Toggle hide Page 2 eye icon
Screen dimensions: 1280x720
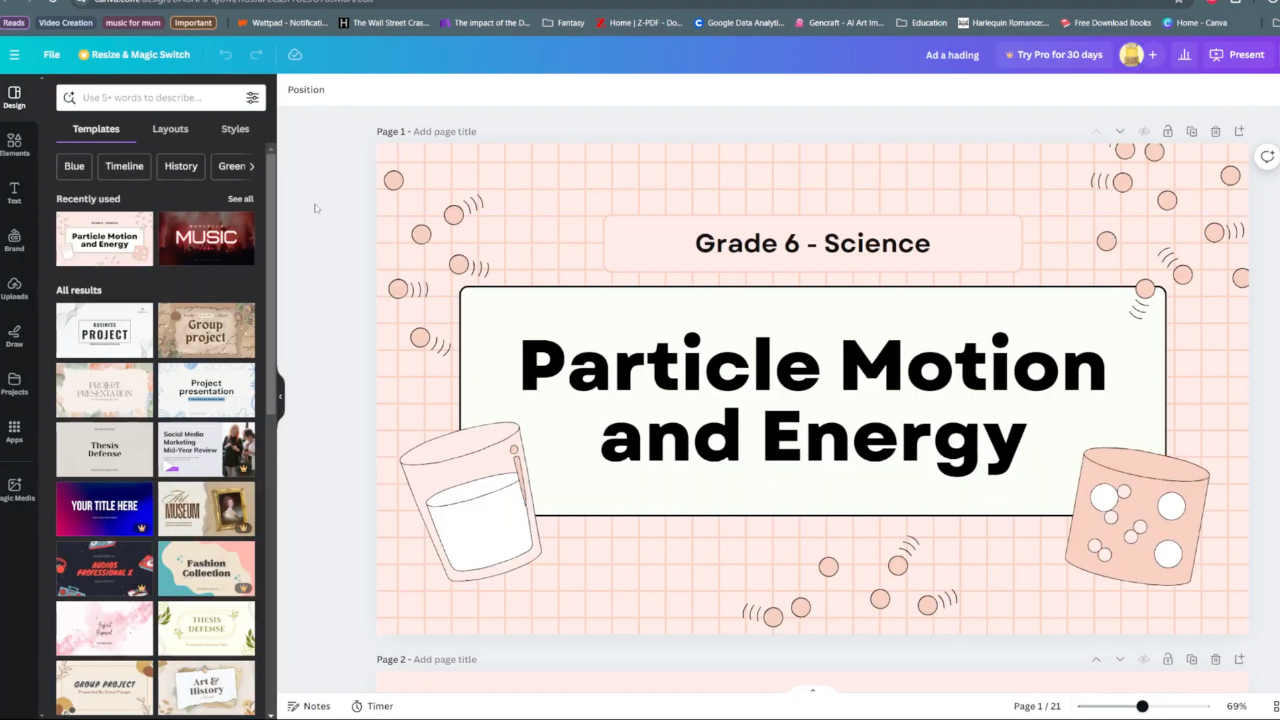(1144, 659)
